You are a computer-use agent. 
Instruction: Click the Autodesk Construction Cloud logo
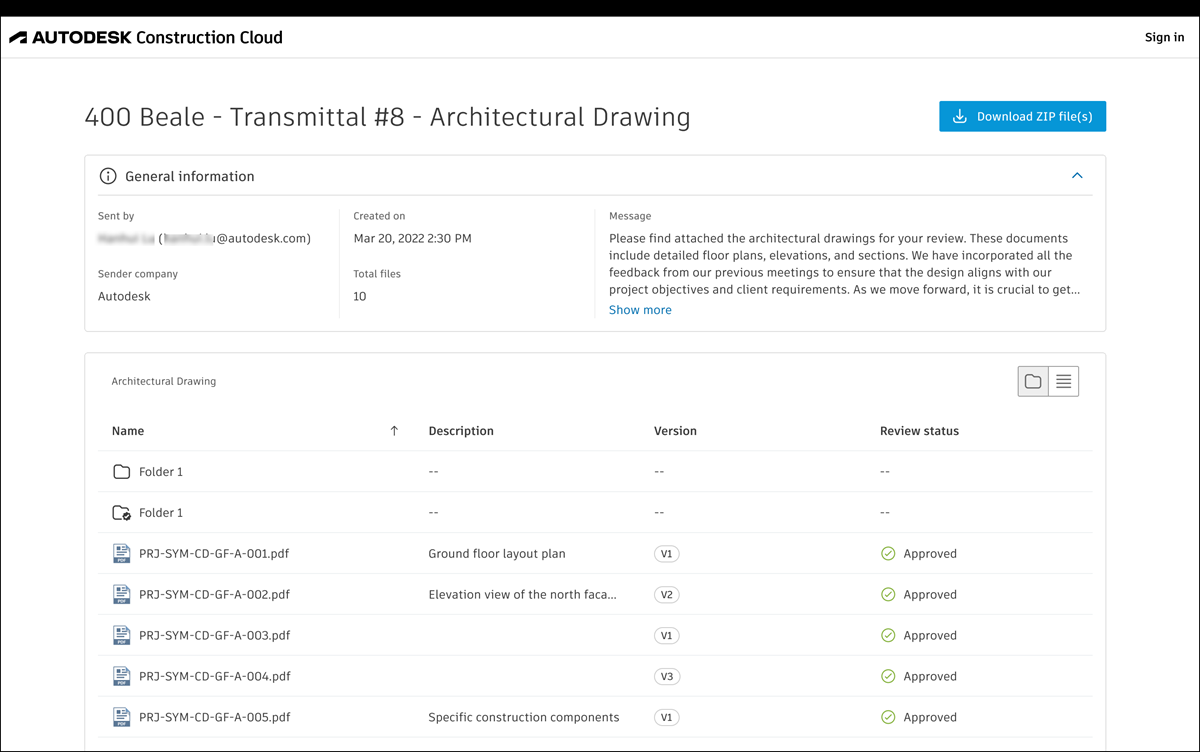(x=146, y=38)
